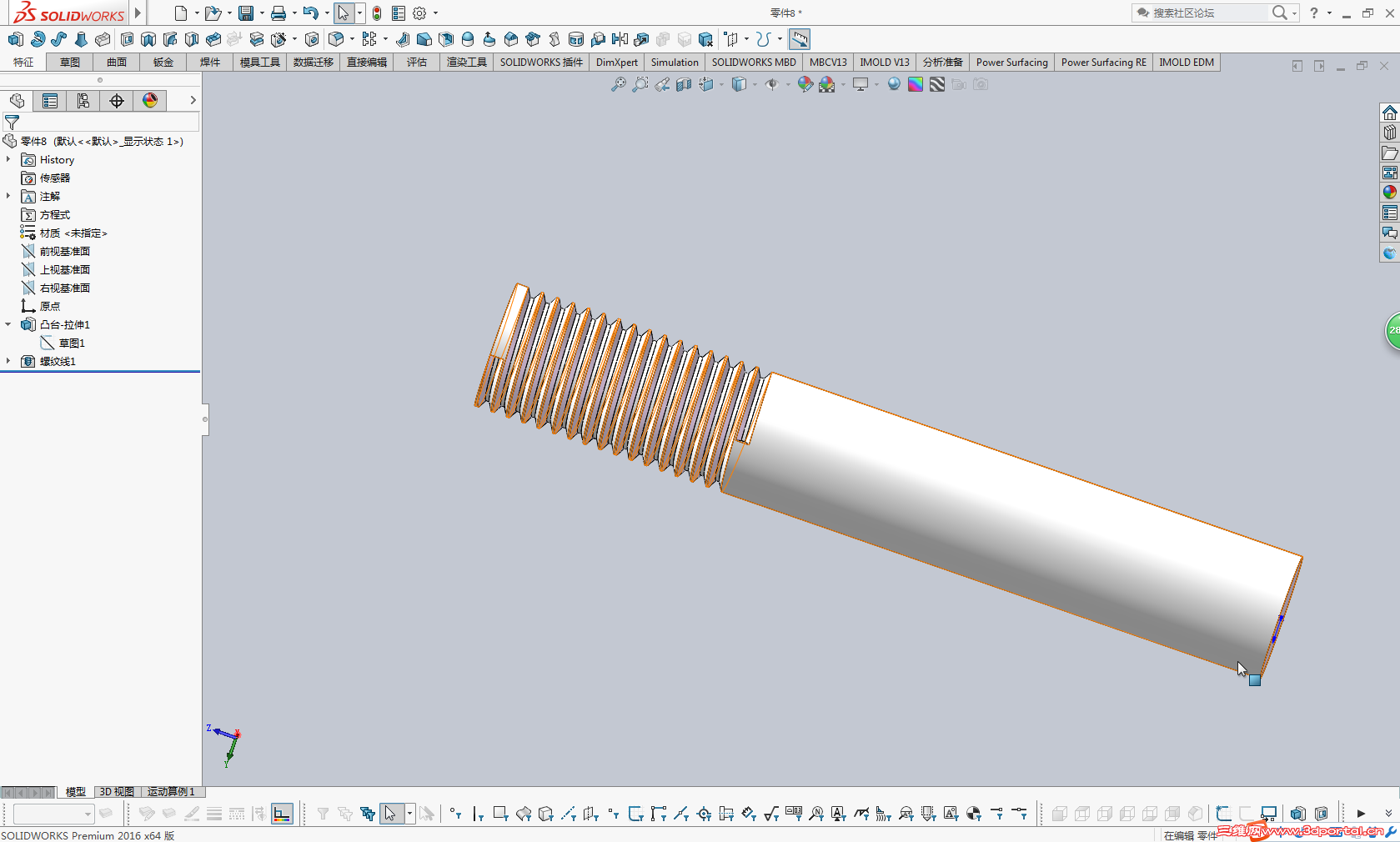The width and height of the screenshot is (1400, 842).
Task: Open the Simulation tab
Action: tap(675, 63)
